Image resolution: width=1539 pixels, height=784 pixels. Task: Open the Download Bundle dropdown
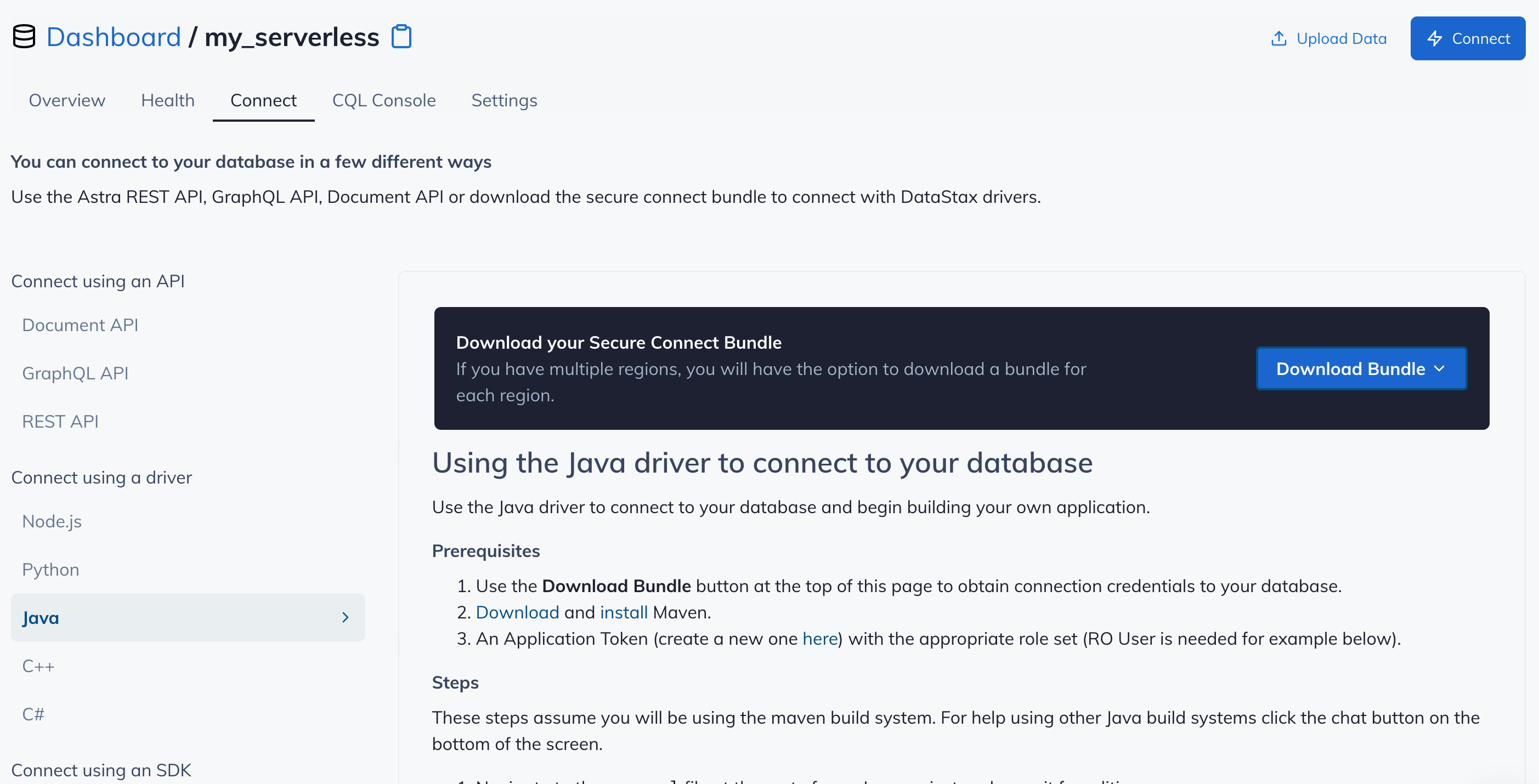1360,369
